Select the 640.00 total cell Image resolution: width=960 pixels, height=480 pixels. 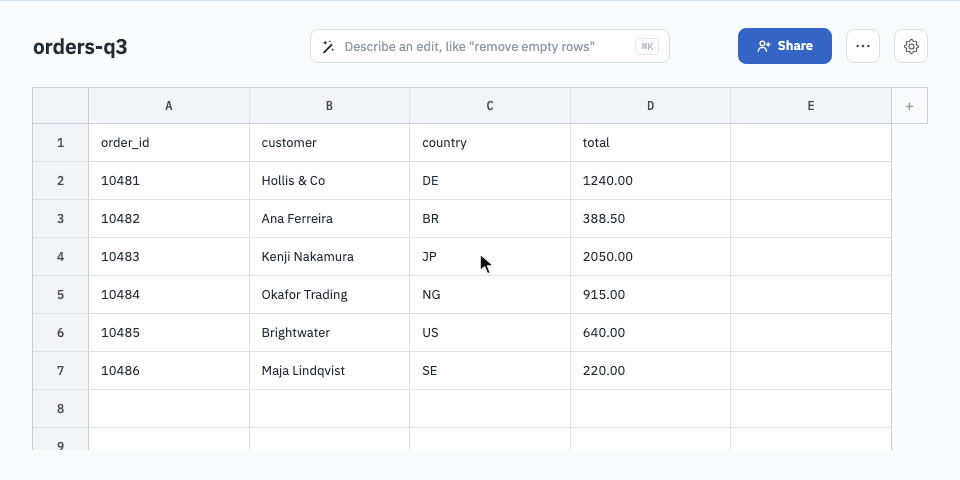[650, 332]
